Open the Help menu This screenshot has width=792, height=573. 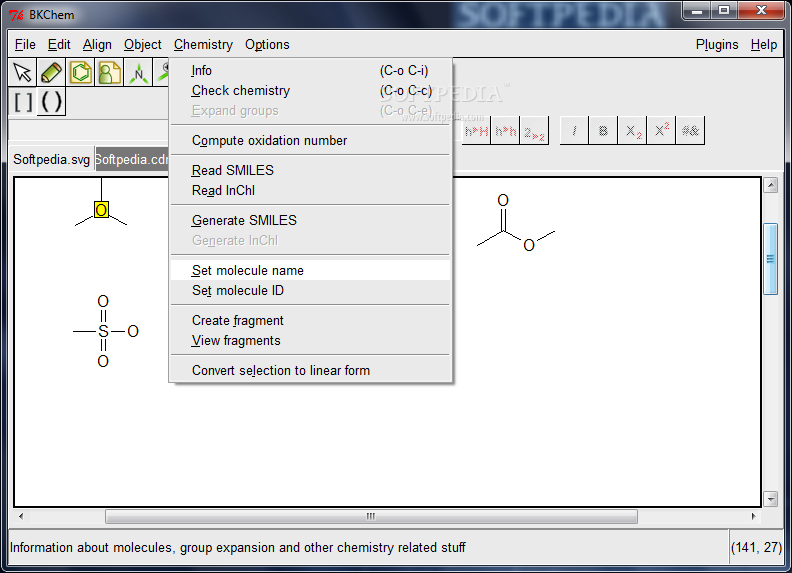tap(763, 44)
